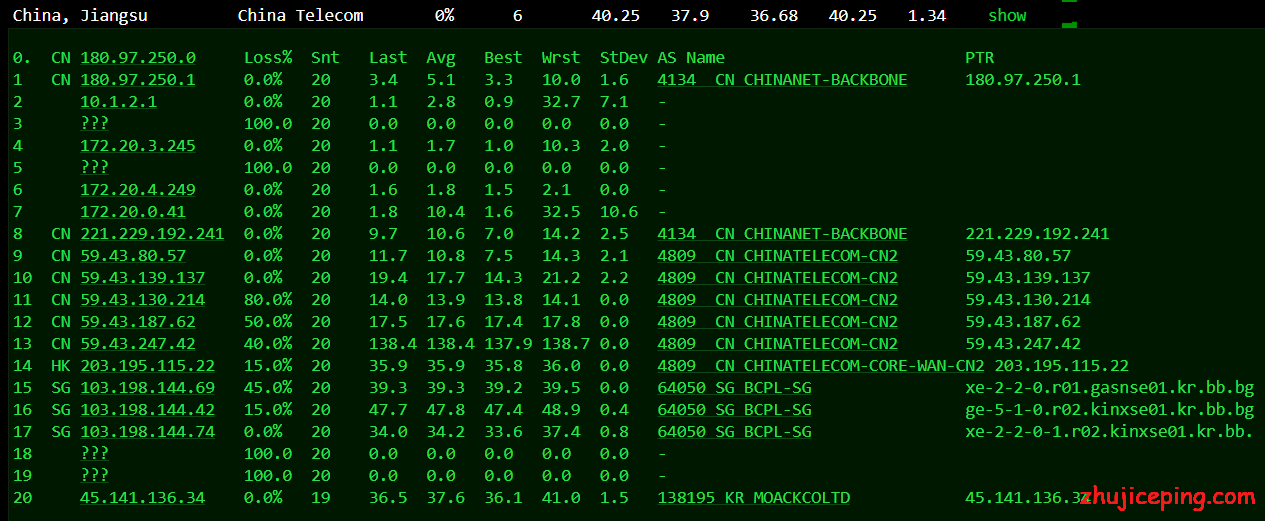The width and height of the screenshot is (1265, 521).
Task: Open the IP link 103.198.144.74
Action: pos(147,432)
